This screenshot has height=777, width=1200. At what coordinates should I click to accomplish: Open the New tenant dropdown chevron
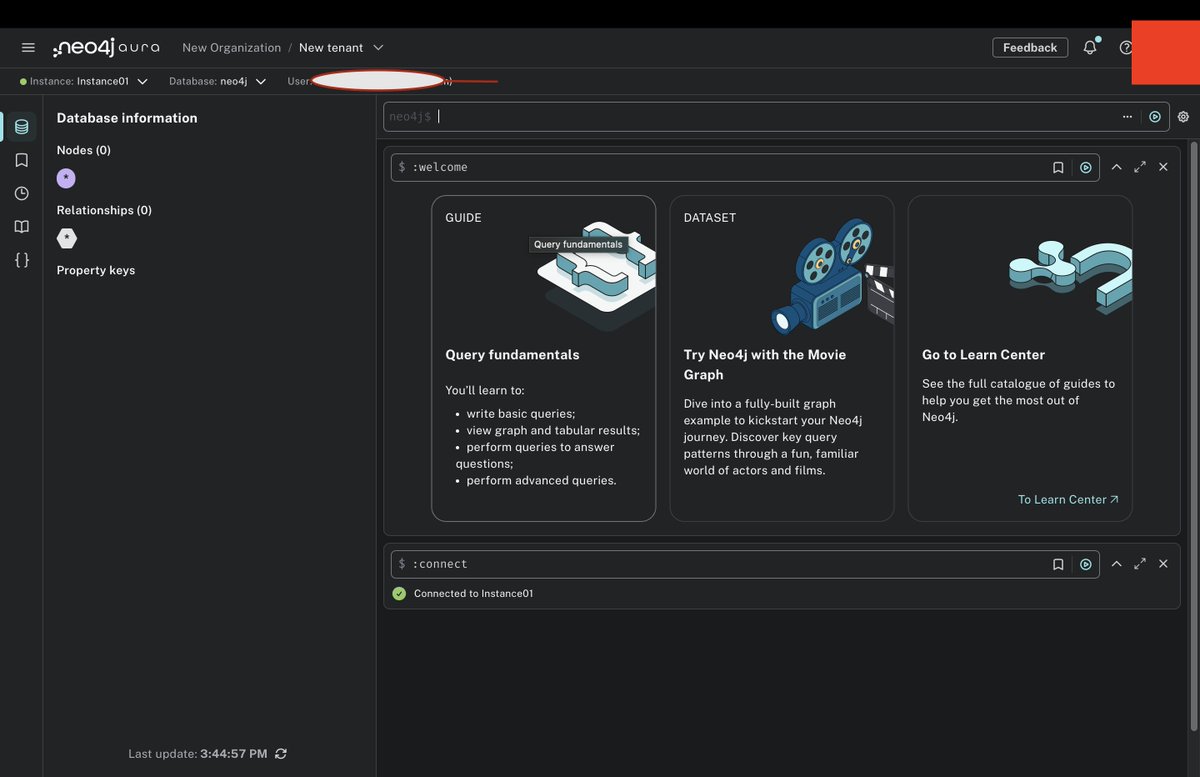pyautogui.click(x=378, y=47)
